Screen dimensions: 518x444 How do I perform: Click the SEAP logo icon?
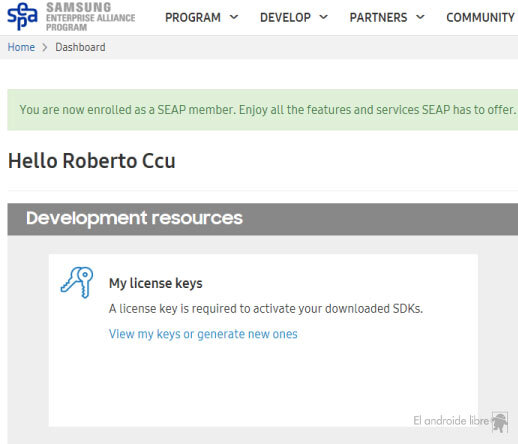[22, 16]
